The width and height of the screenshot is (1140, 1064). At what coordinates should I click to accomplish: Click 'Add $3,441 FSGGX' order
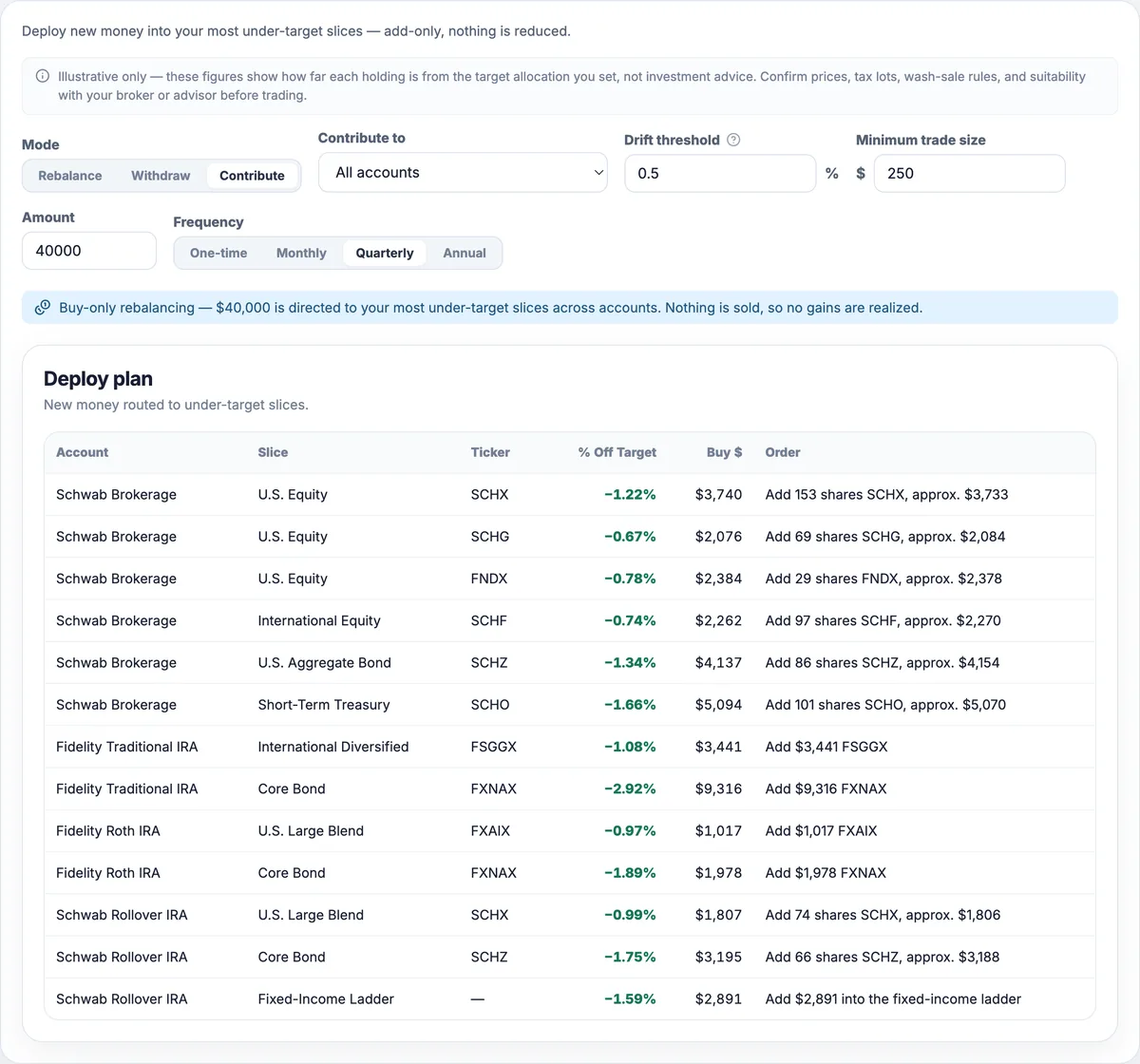[826, 747]
